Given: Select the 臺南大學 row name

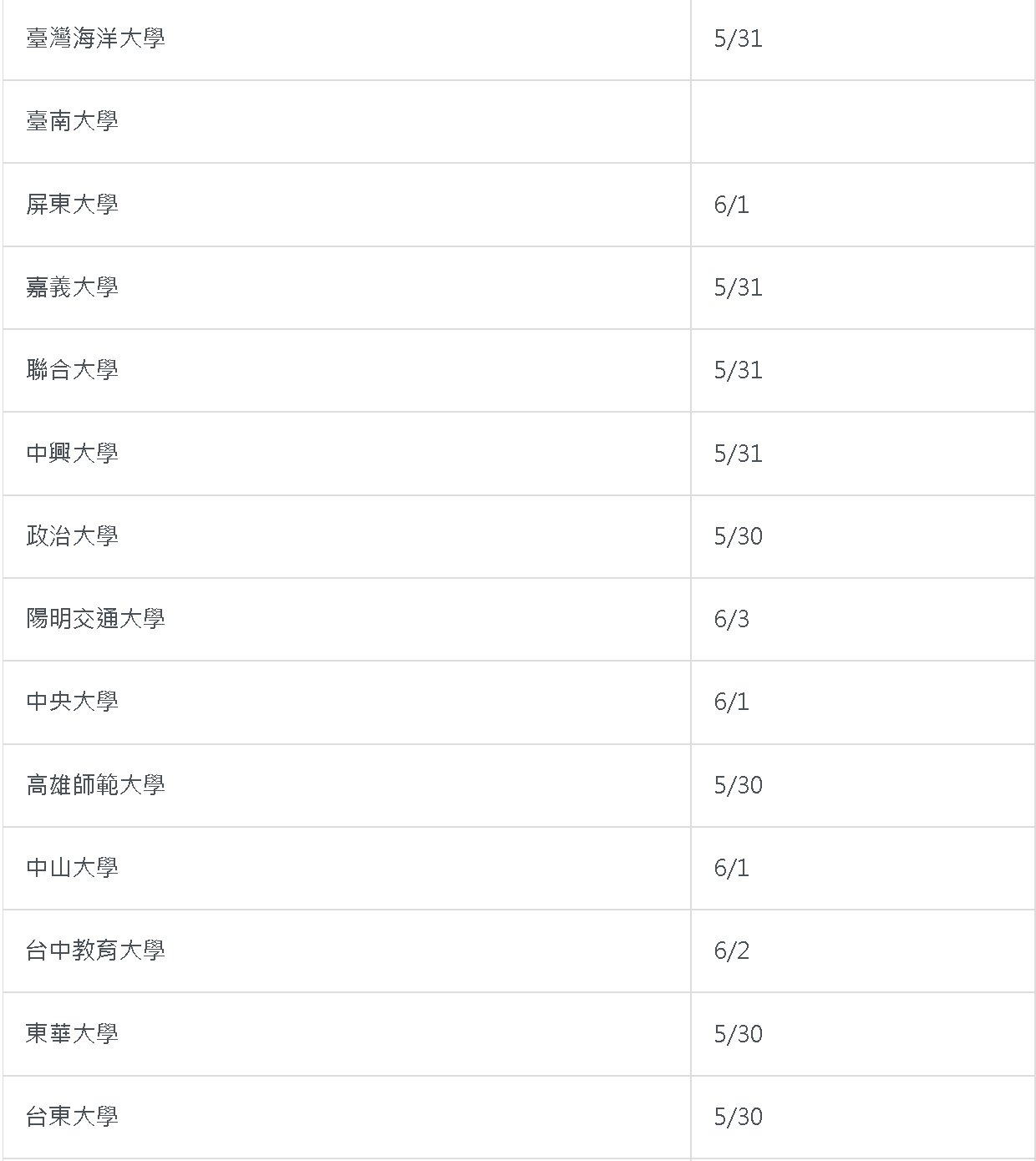Looking at the screenshot, I should 72,121.
